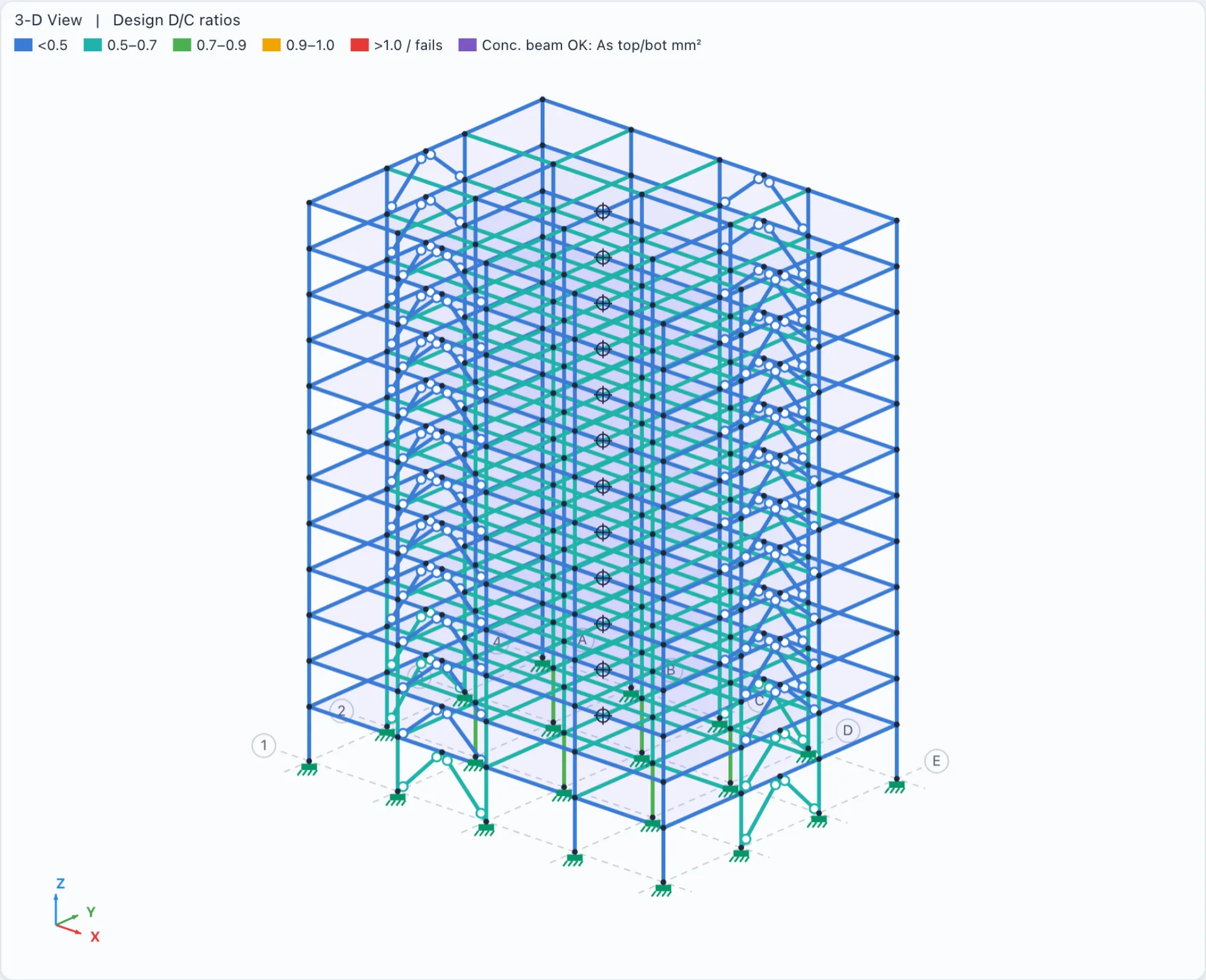Click the orange 0.9–1.0 legend swatch
Screen dimensions: 1206x980
click(x=271, y=45)
